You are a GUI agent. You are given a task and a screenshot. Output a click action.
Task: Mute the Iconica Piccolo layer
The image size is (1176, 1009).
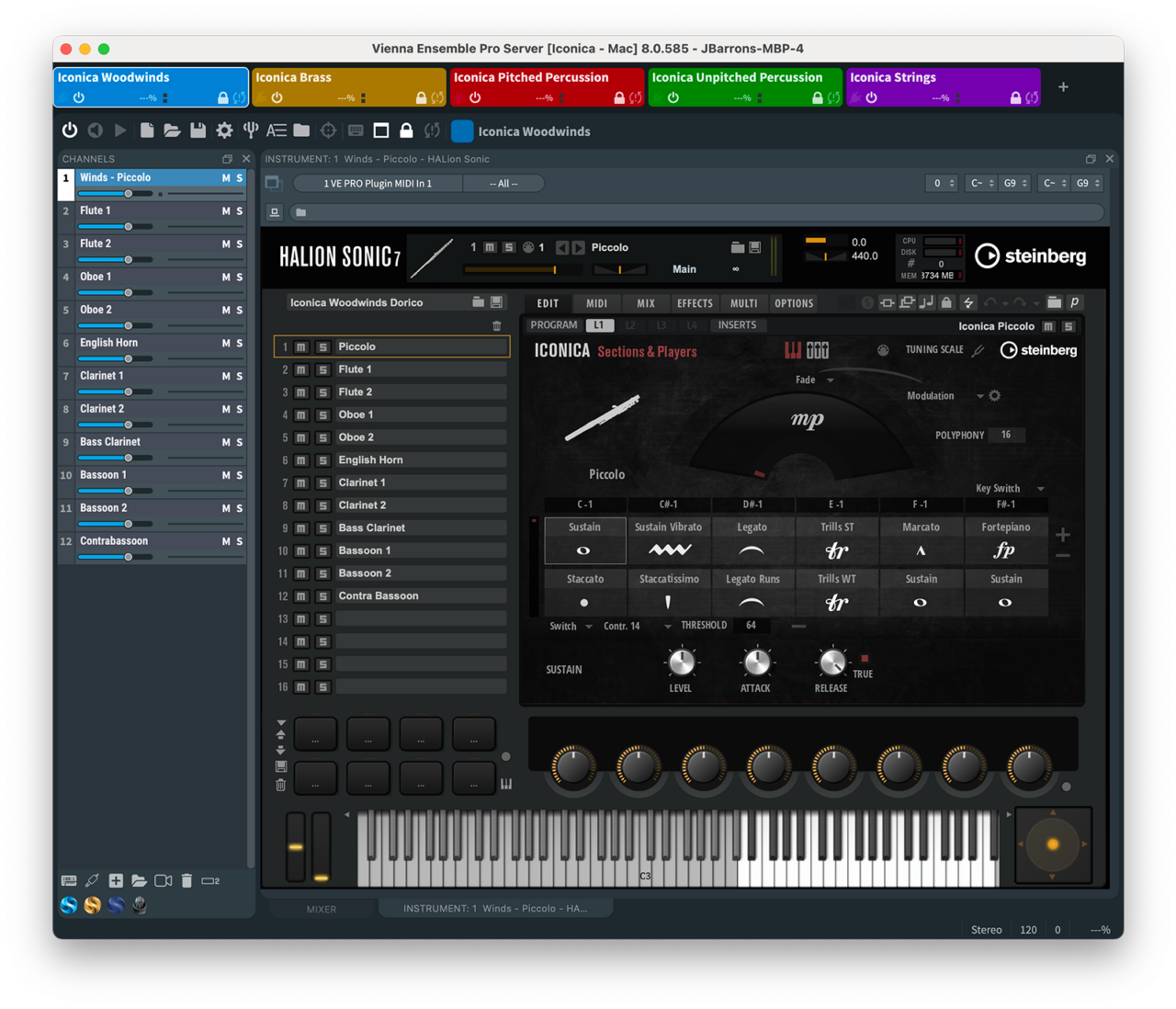click(1048, 326)
